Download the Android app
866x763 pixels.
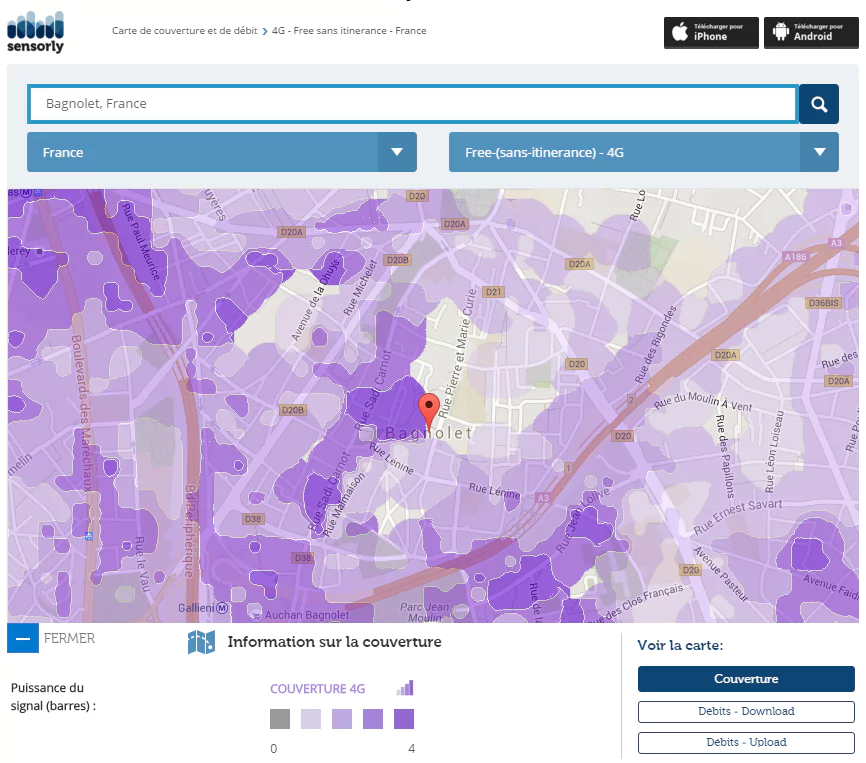811,32
